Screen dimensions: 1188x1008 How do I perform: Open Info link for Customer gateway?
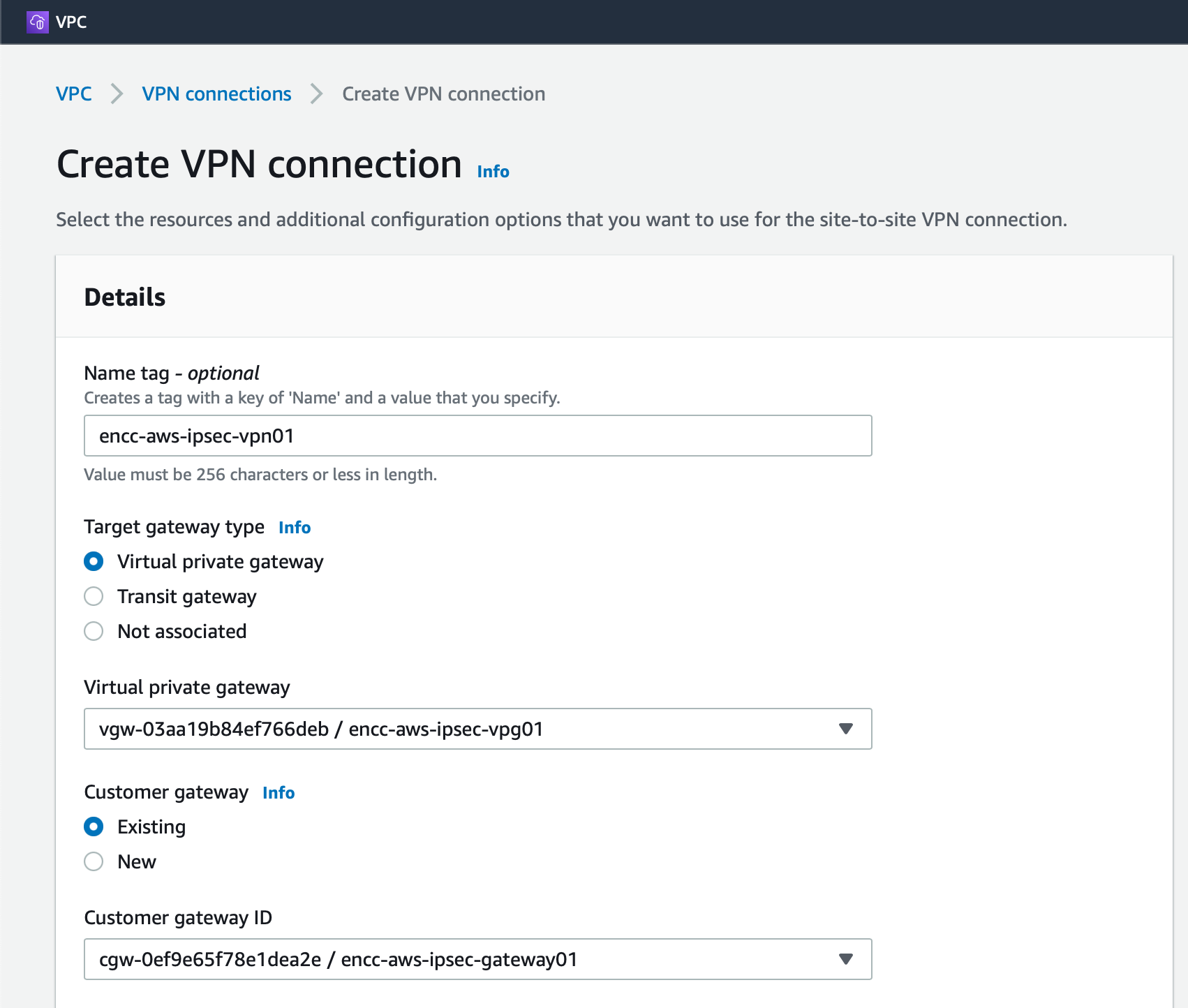pyautogui.click(x=279, y=793)
